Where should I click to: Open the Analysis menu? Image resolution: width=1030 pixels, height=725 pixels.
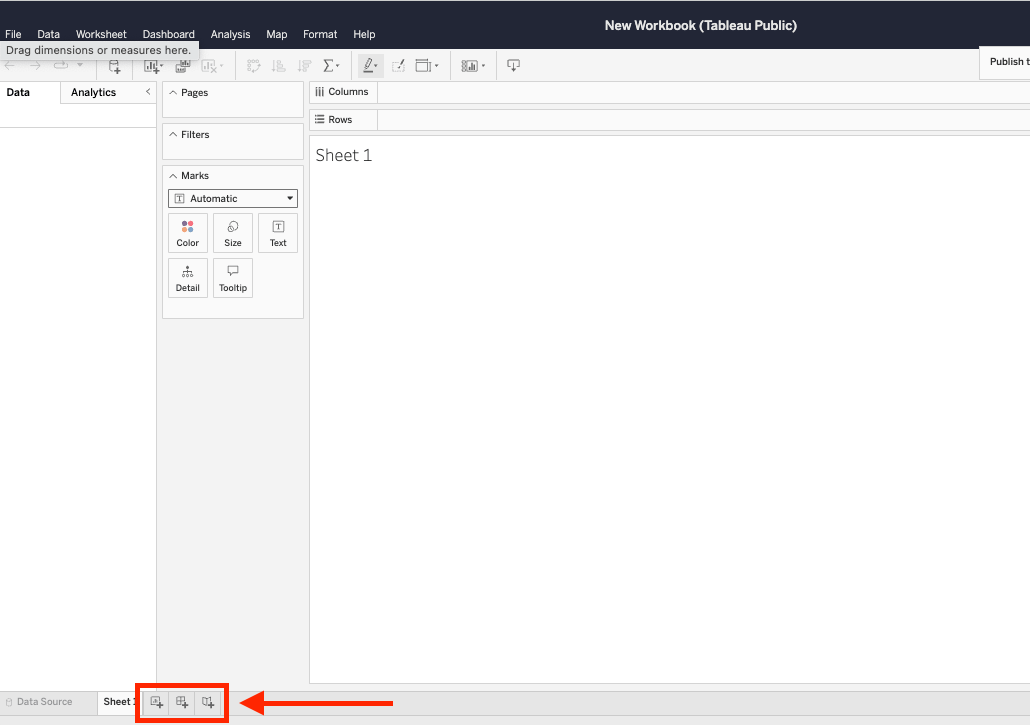(230, 34)
